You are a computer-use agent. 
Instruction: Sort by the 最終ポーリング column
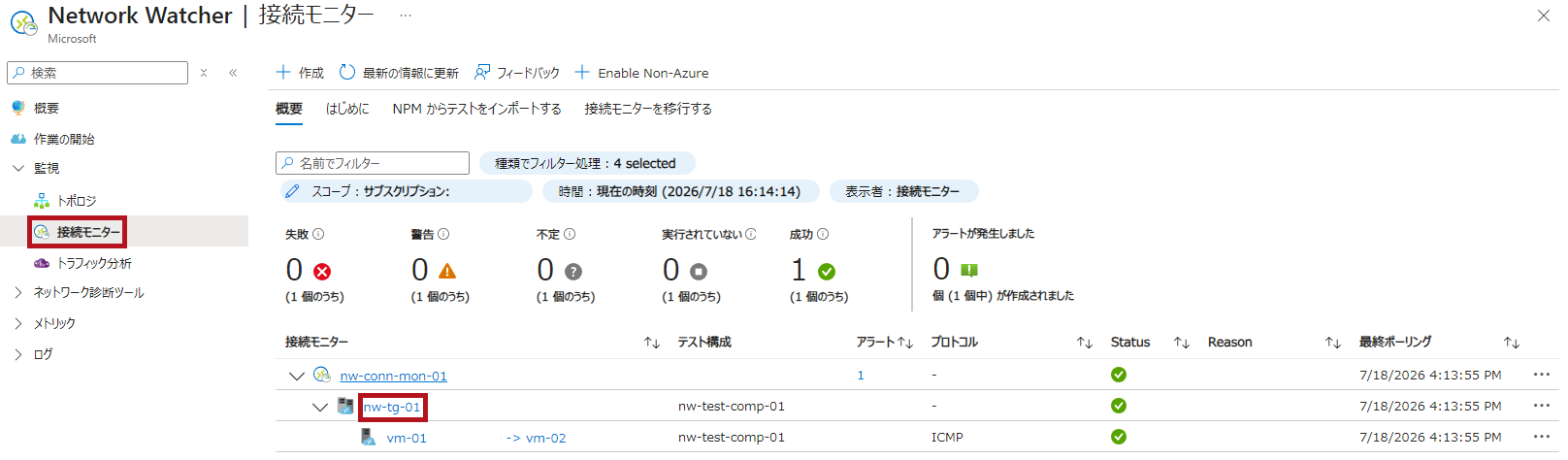click(1511, 343)
